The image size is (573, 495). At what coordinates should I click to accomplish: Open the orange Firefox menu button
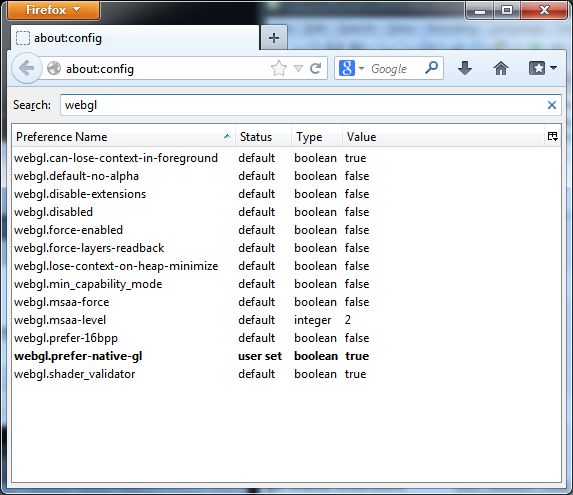53,10
